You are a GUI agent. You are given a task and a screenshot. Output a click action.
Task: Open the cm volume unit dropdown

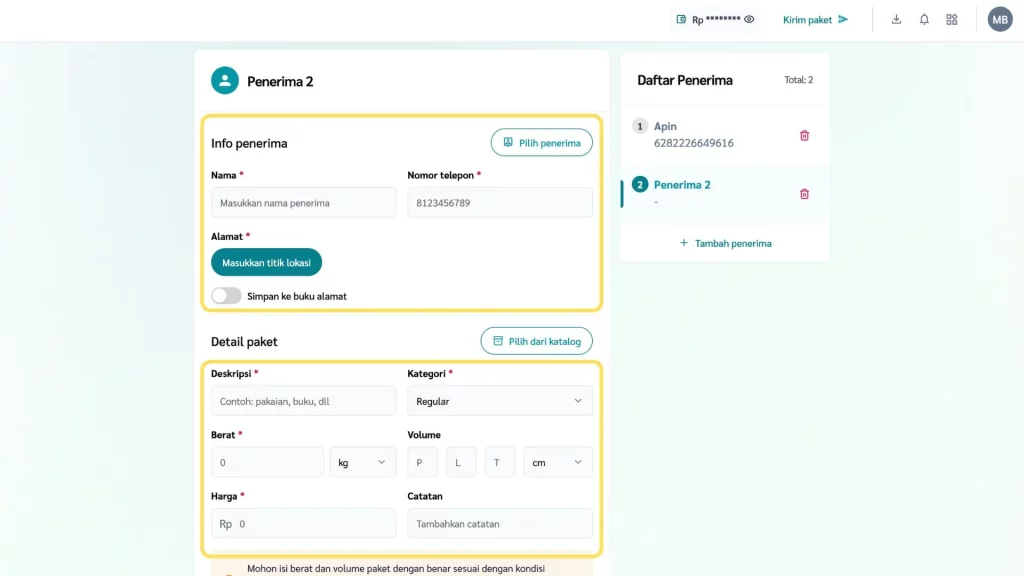tap(558, 462)
